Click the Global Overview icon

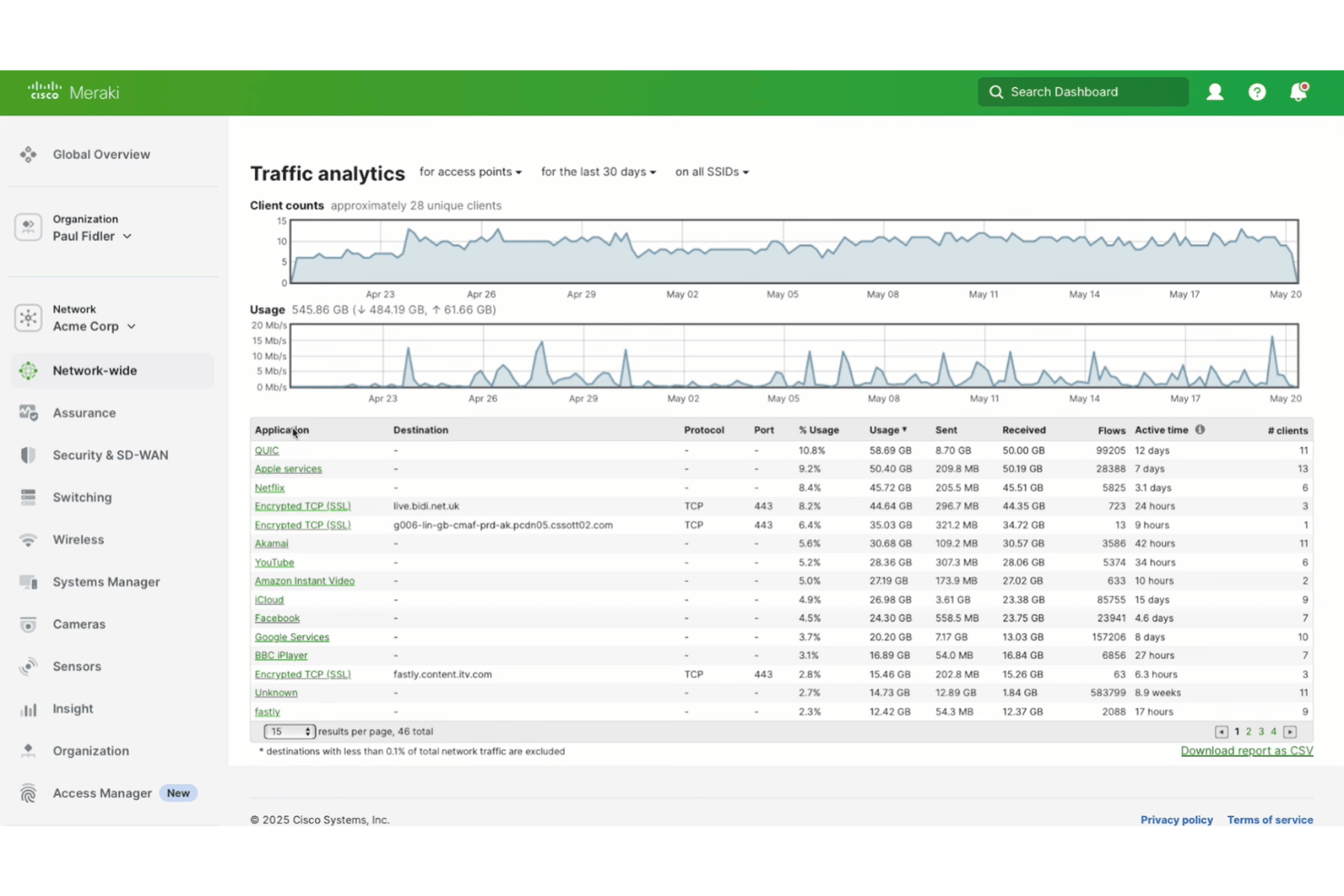[x=28, y=154]
